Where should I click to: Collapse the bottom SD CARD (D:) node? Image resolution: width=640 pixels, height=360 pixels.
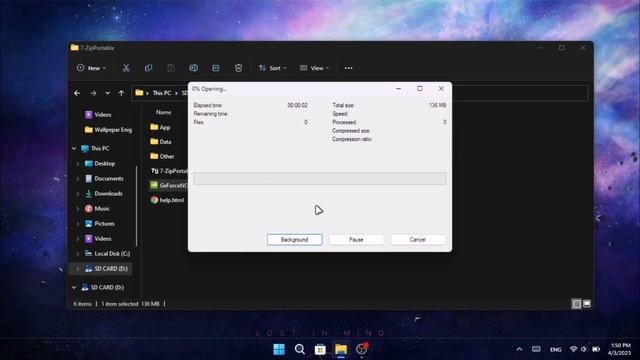74,287
